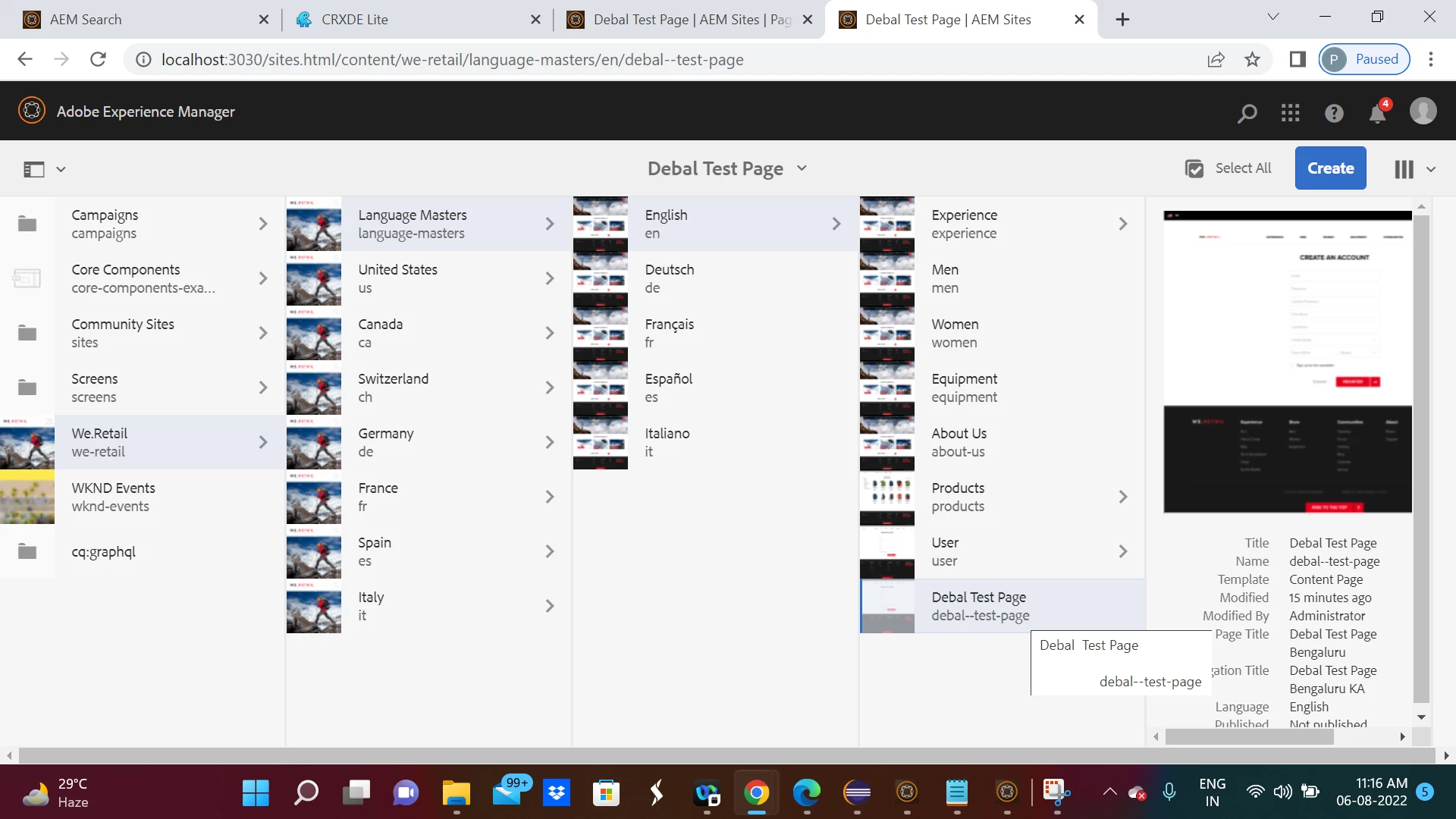The image size is (1456, 819).
Task: Check the Select All checkbox
Action: 1194,168
